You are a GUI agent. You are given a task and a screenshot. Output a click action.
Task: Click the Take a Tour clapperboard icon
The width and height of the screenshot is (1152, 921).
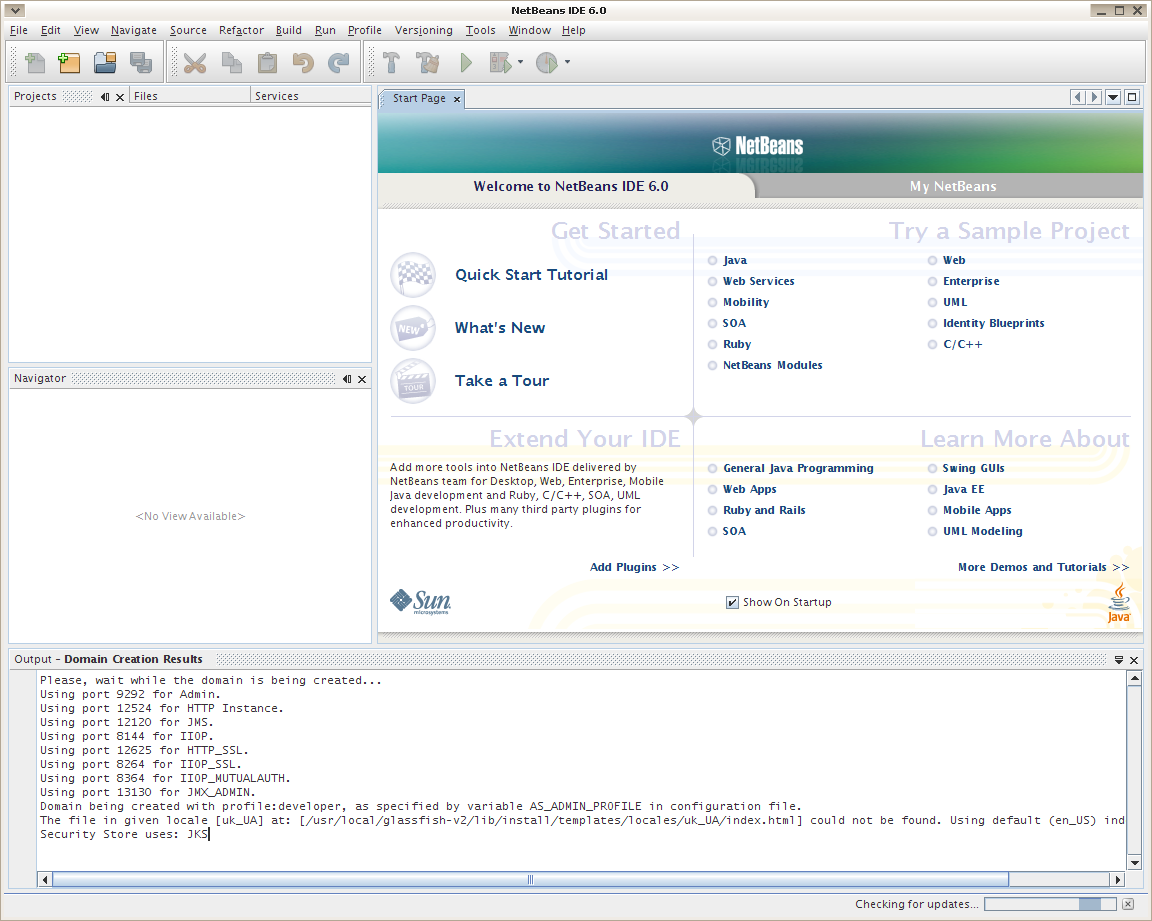413,380
